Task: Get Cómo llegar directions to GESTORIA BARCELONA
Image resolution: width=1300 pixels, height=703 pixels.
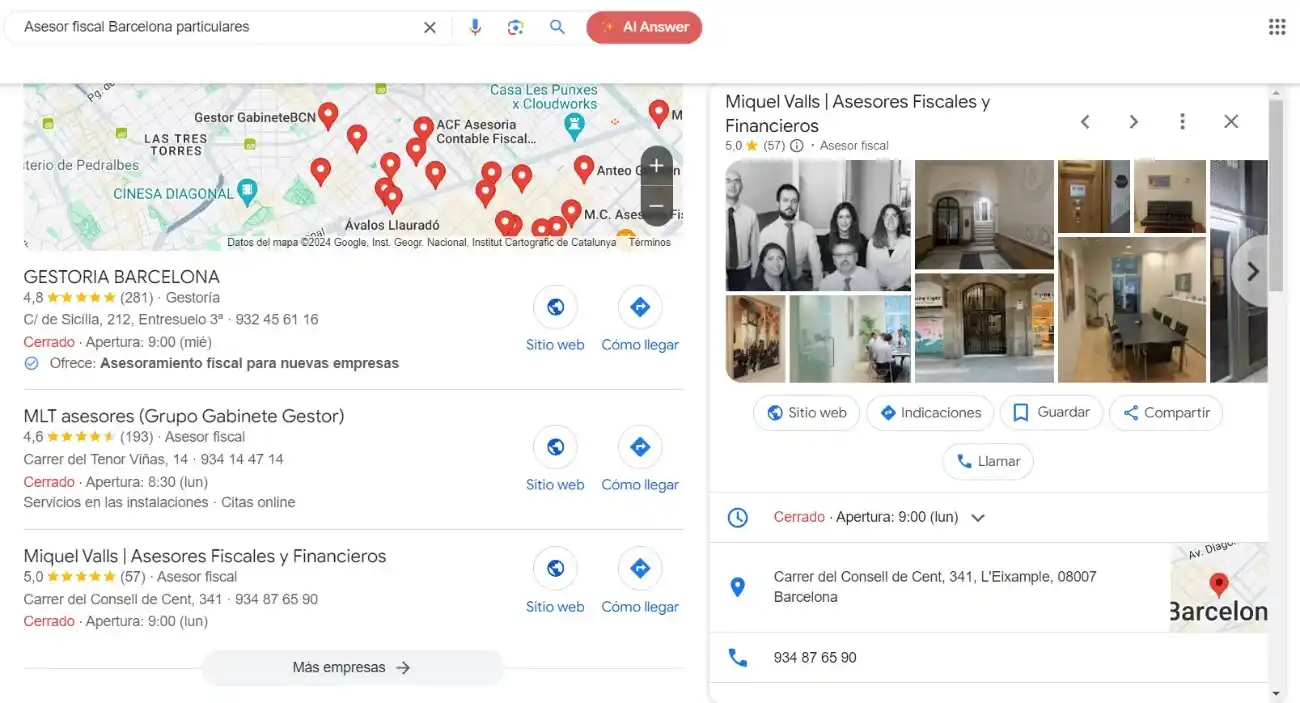Action: (x=640, y=319)
